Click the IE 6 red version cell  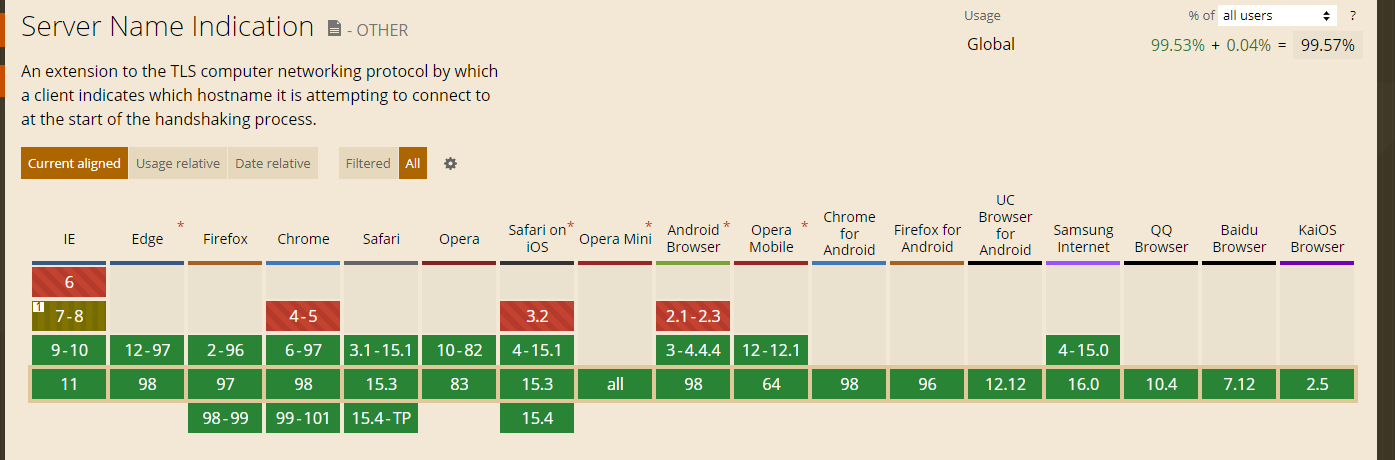click(69, 282)
